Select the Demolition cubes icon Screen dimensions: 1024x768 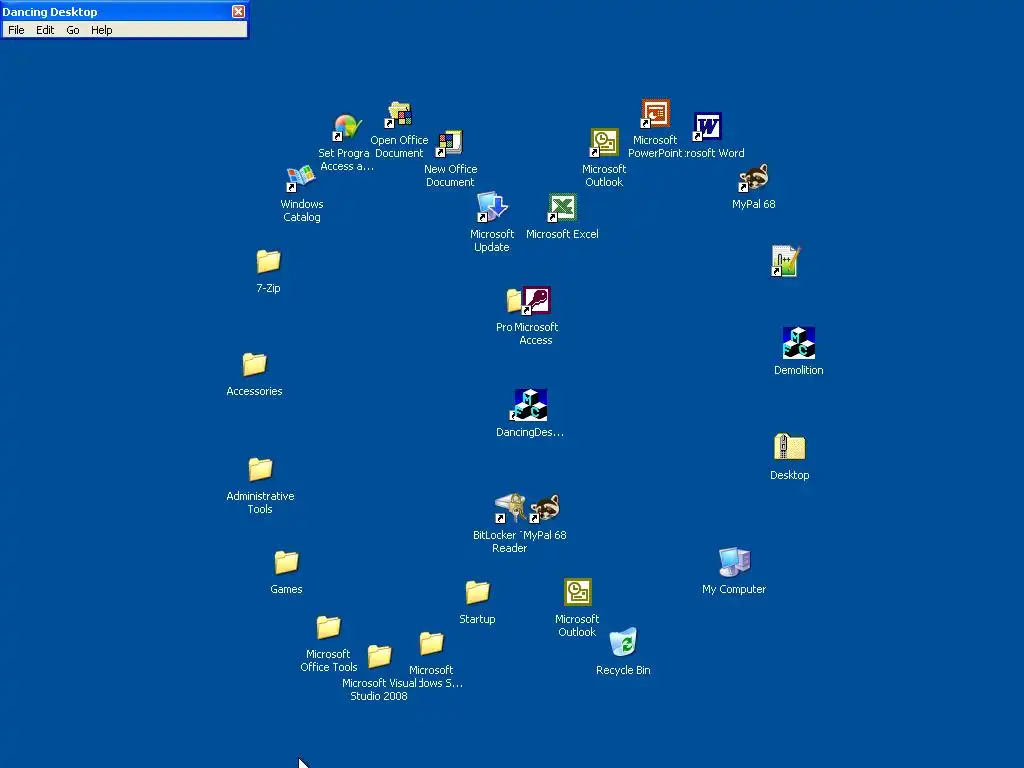pyautogui.click(x=799, y=344)
